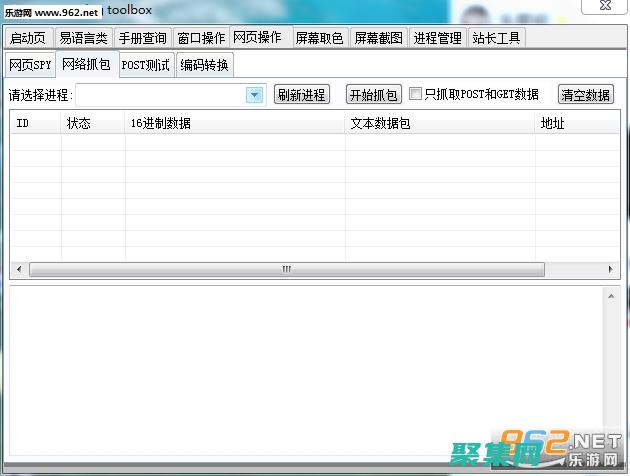
Task: Select the 站长工具 tab
Action: 496,38
